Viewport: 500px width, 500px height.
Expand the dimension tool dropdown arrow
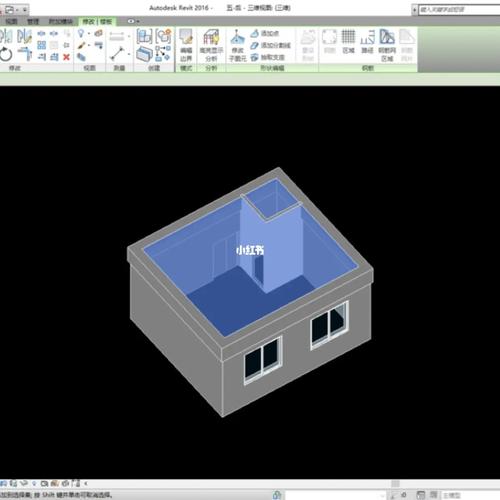click(x=129, y=36)
